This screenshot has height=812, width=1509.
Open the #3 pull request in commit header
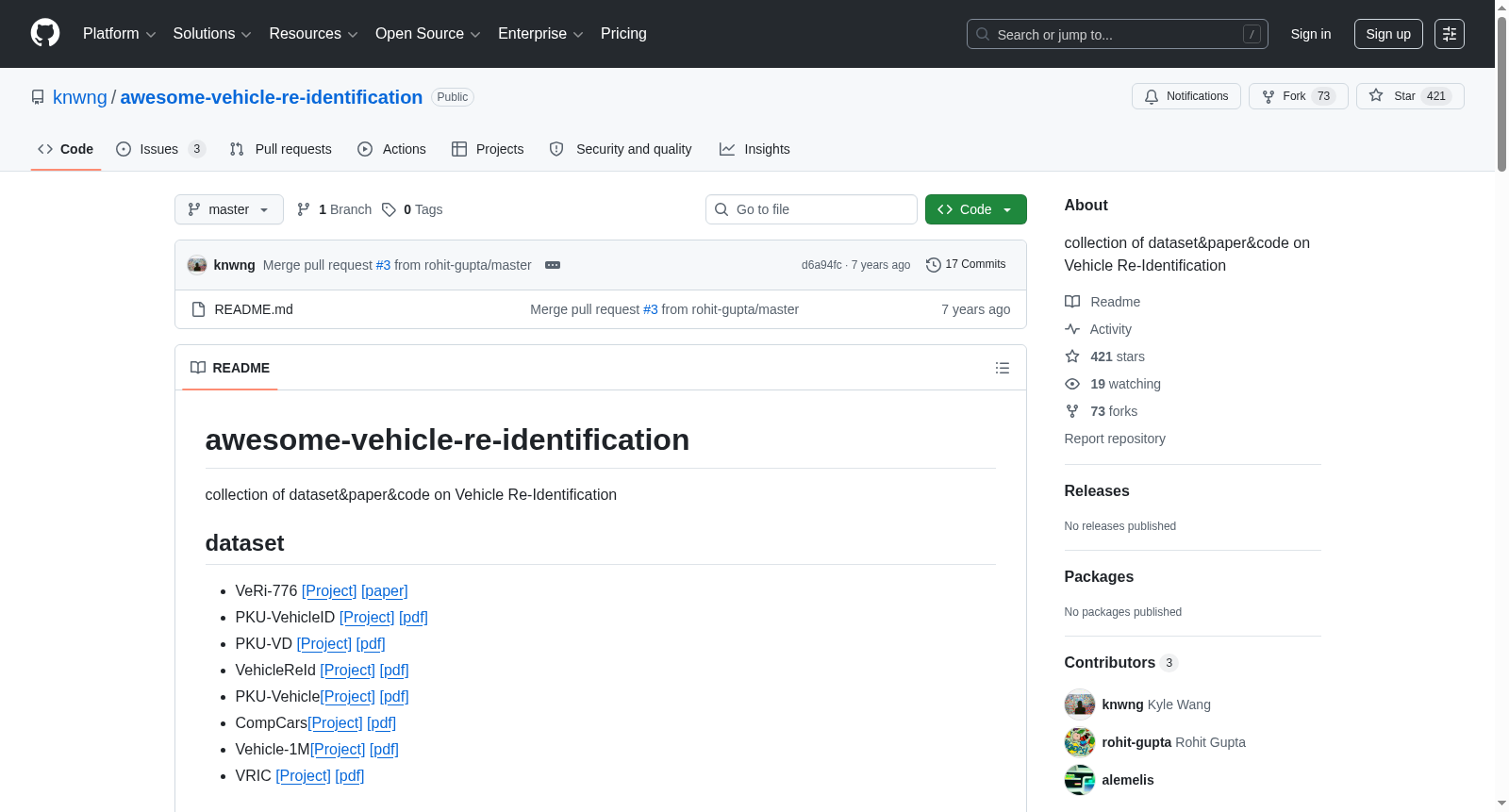(x=383, y=265)
